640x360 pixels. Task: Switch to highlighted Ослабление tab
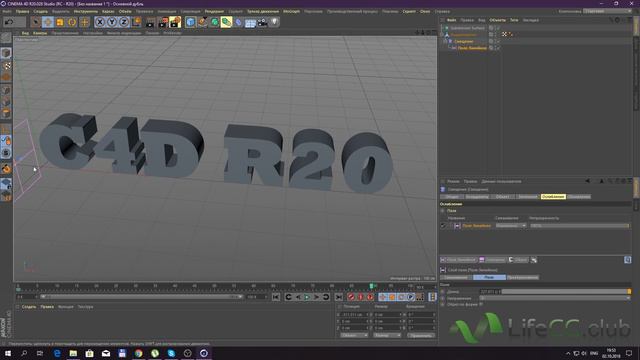tap(553, 197)
